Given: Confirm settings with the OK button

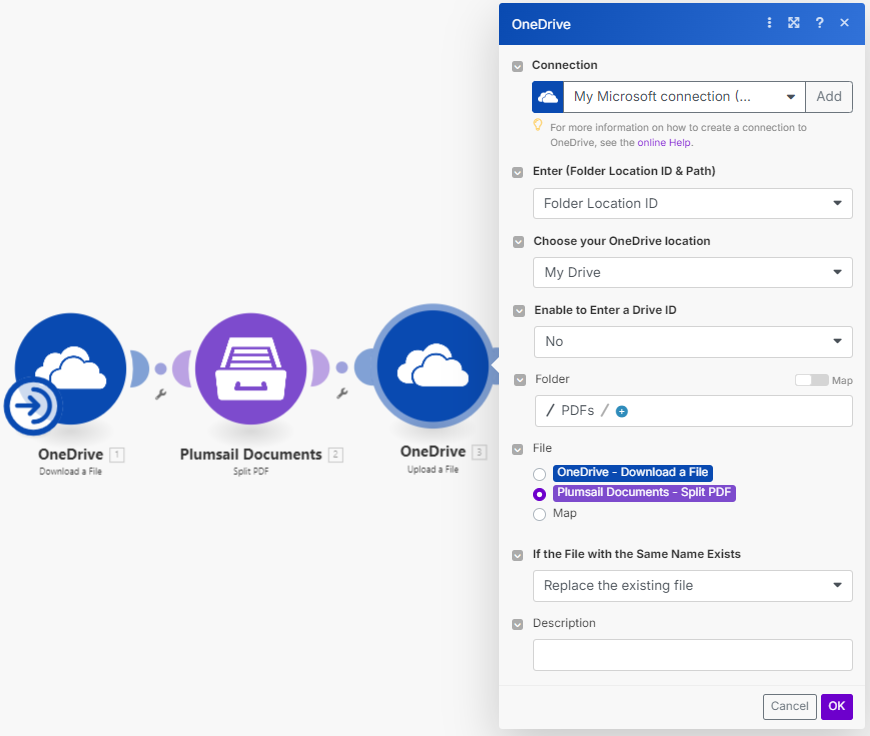Looking at the screenshot, I should (x=837, y=706).
